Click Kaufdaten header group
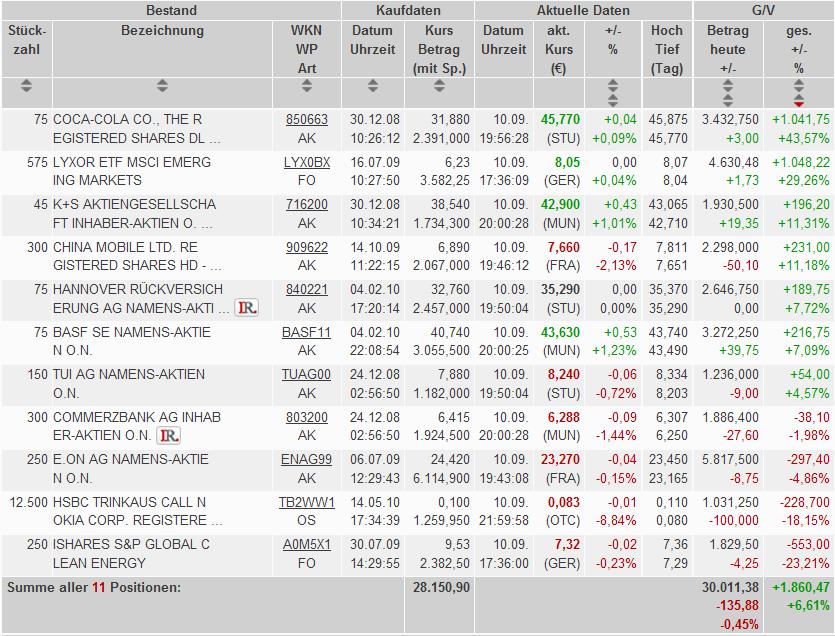The image size is (835, 636). coord(408,10)
